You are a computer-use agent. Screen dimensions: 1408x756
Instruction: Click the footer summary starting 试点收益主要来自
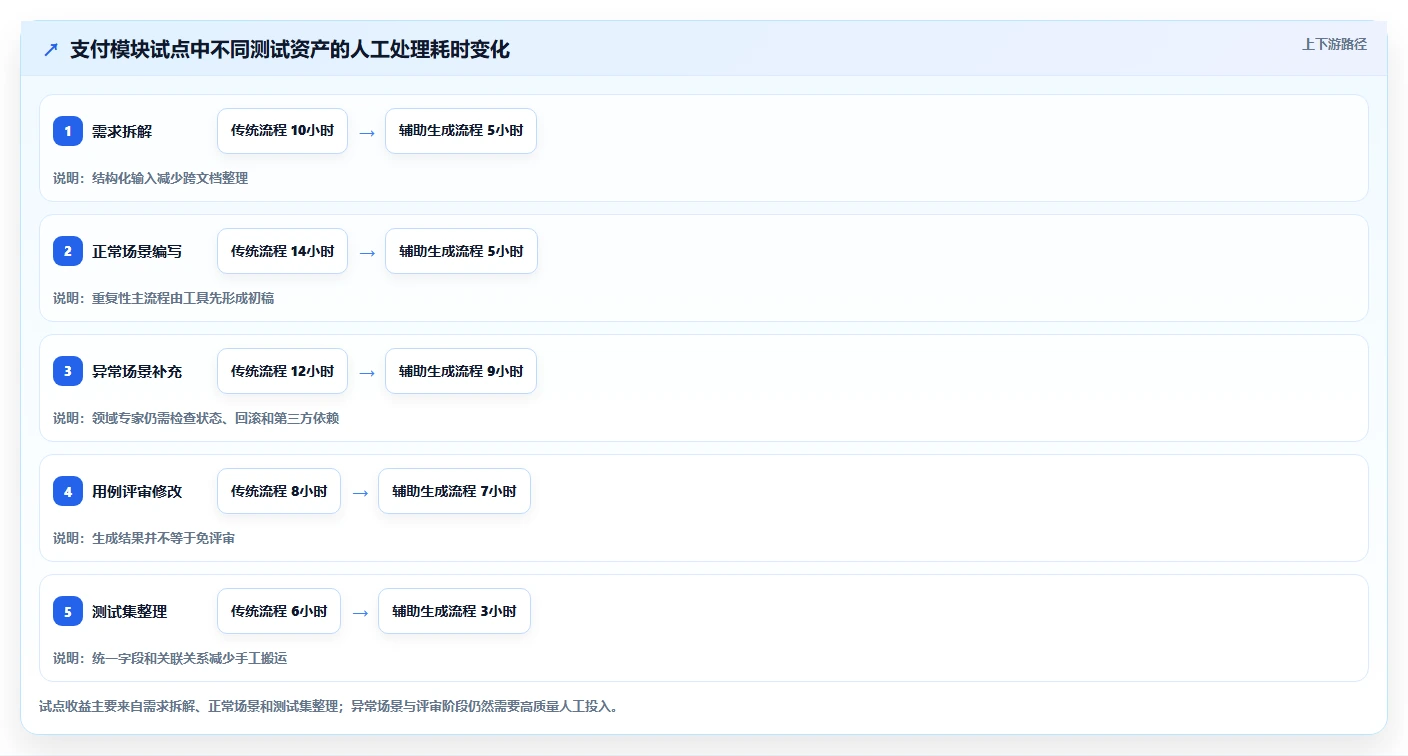329,706
